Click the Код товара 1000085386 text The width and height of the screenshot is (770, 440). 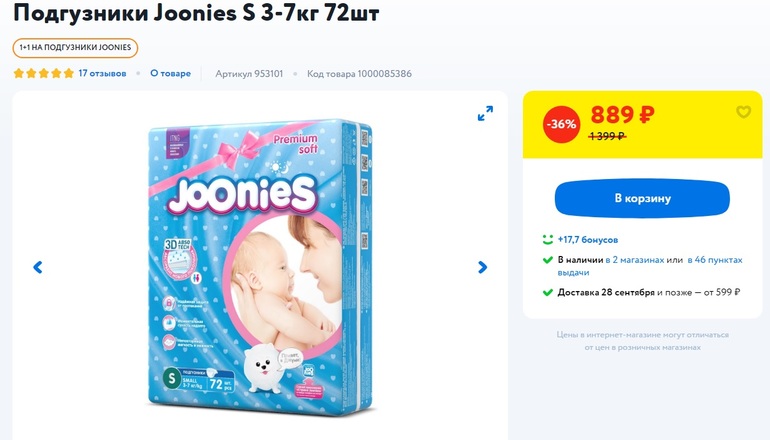[359, 74]
